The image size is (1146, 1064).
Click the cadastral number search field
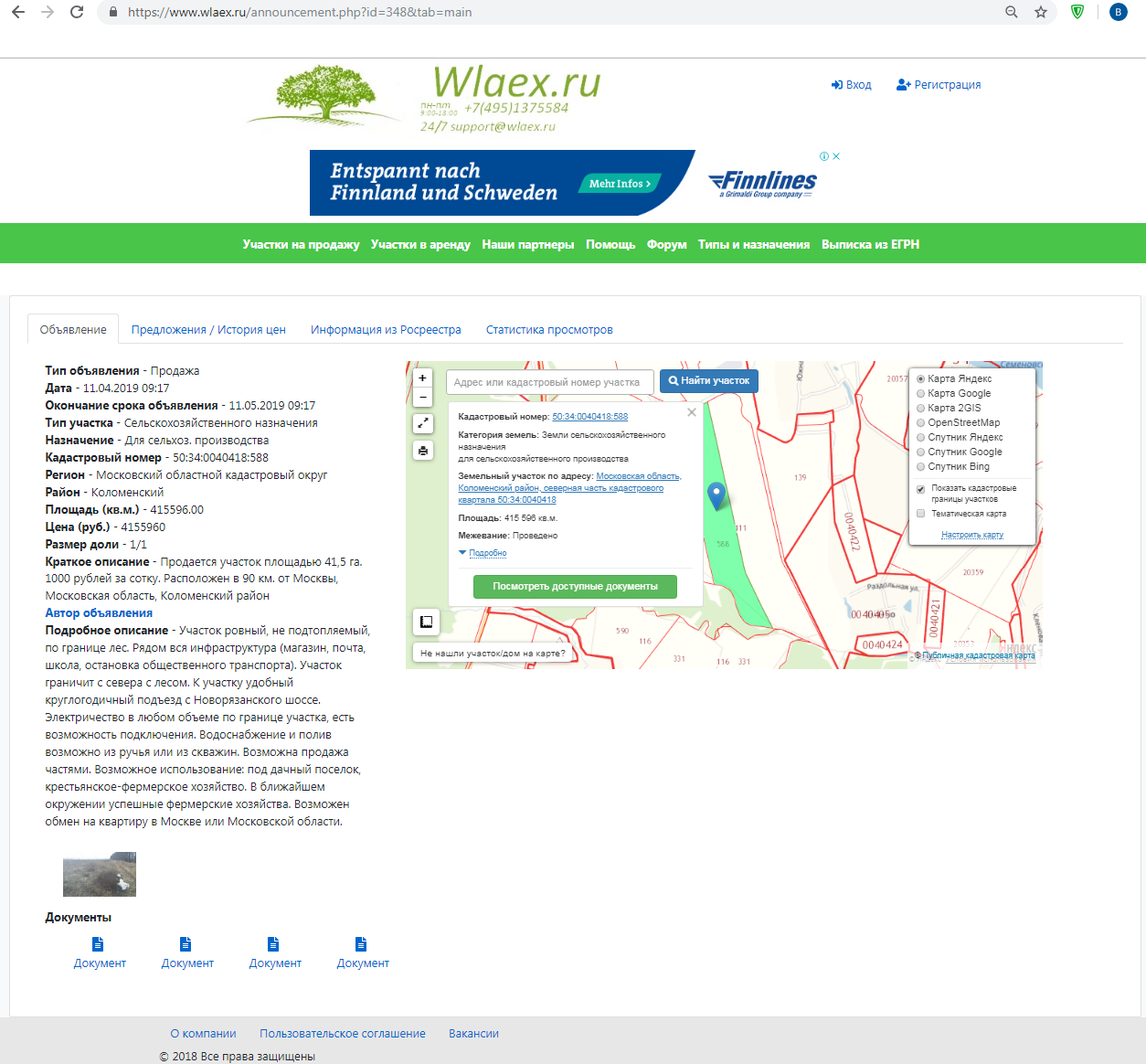pyautogui.click(x=550, y=382)
